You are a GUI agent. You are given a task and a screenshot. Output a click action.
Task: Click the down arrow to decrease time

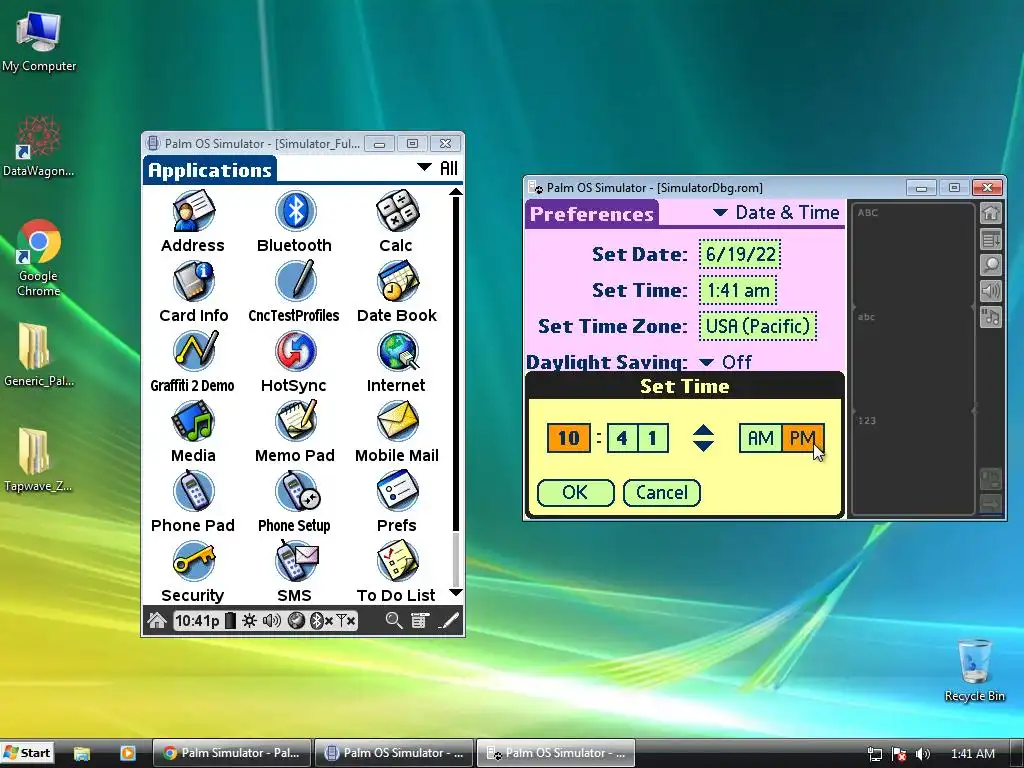coord(703,446)
